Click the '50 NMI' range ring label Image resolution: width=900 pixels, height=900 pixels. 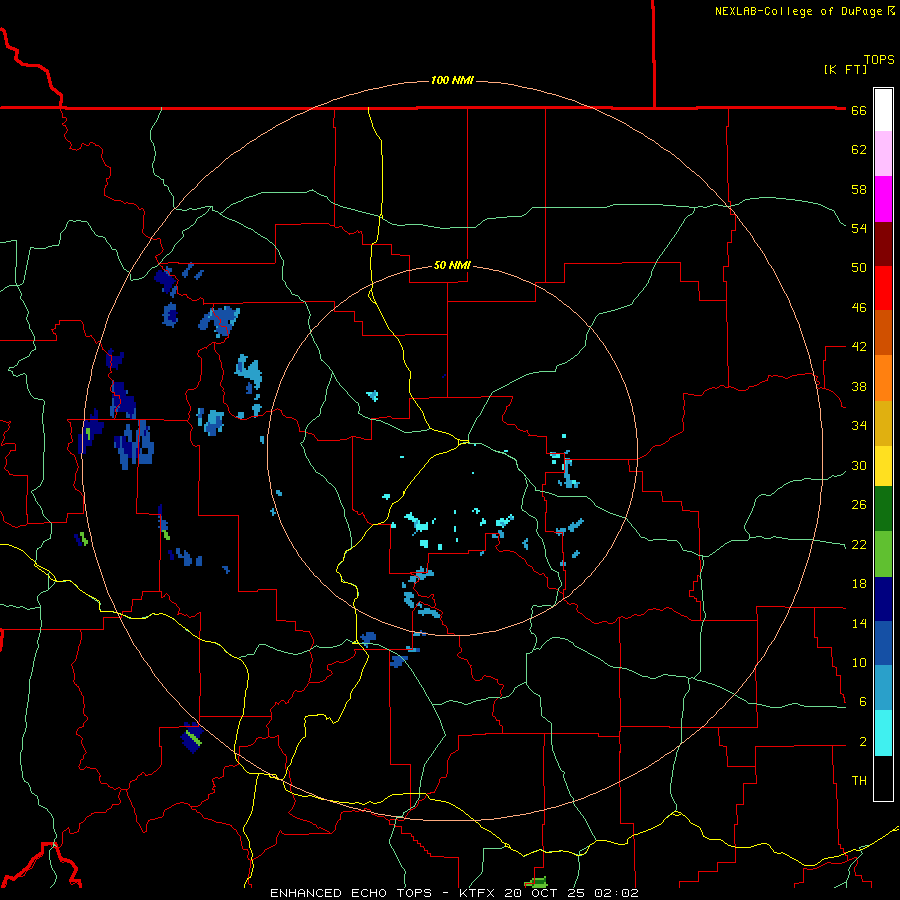click(452, 265)
